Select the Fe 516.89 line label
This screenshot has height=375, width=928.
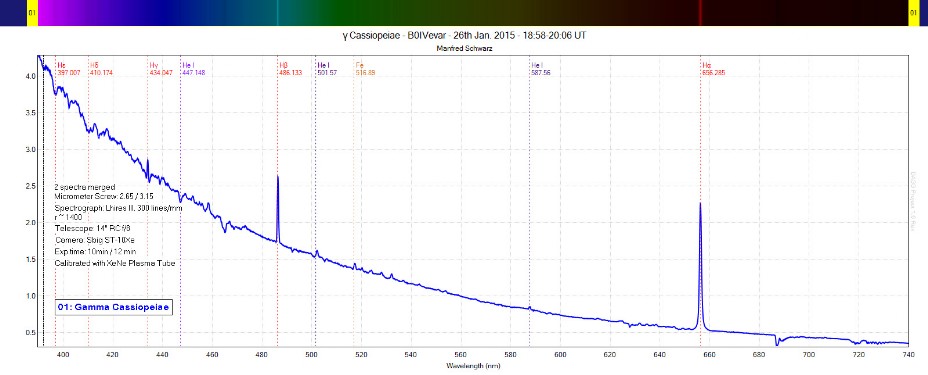pos(365,69)
